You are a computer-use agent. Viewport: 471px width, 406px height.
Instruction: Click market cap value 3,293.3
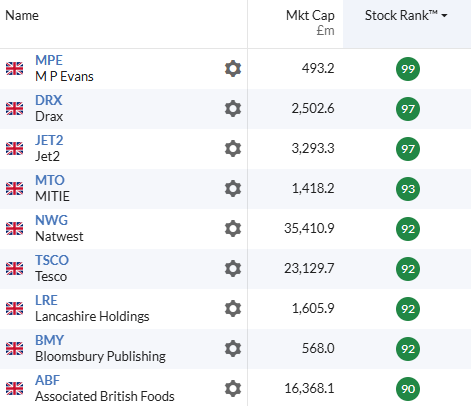[313, 148]
